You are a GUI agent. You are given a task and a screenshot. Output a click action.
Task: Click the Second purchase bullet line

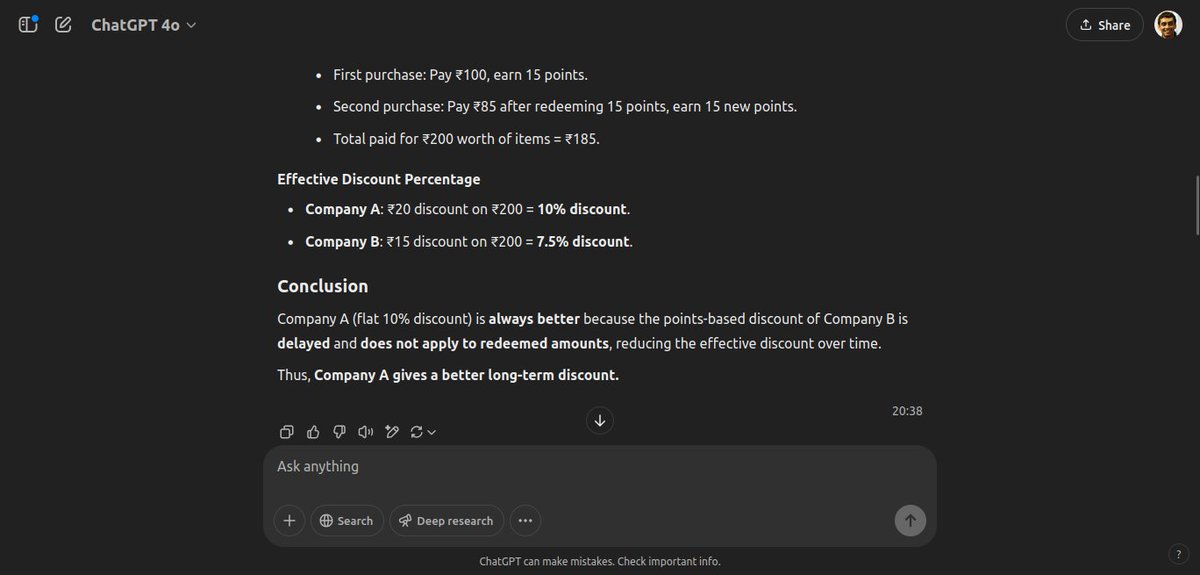tap(565, 106)
